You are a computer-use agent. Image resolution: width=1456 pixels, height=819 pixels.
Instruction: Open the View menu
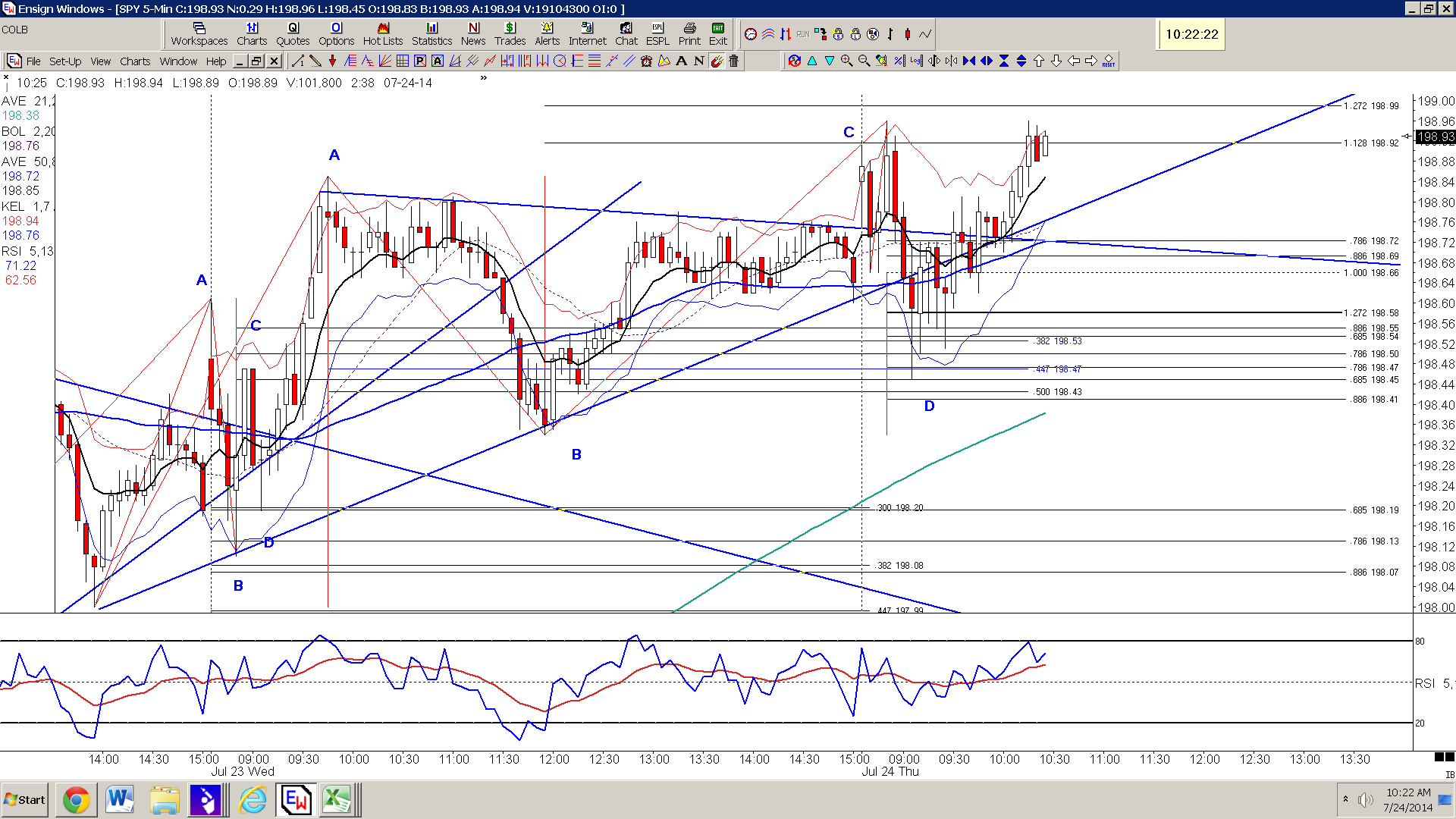pos(101,61)
